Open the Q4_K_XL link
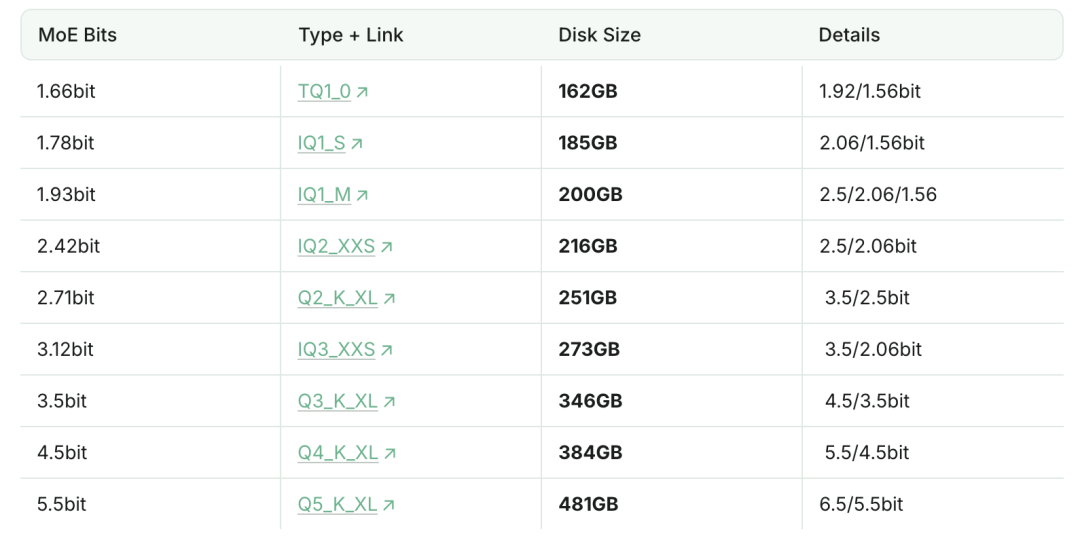Screen dimensions: 1080x542 [338, 452]
